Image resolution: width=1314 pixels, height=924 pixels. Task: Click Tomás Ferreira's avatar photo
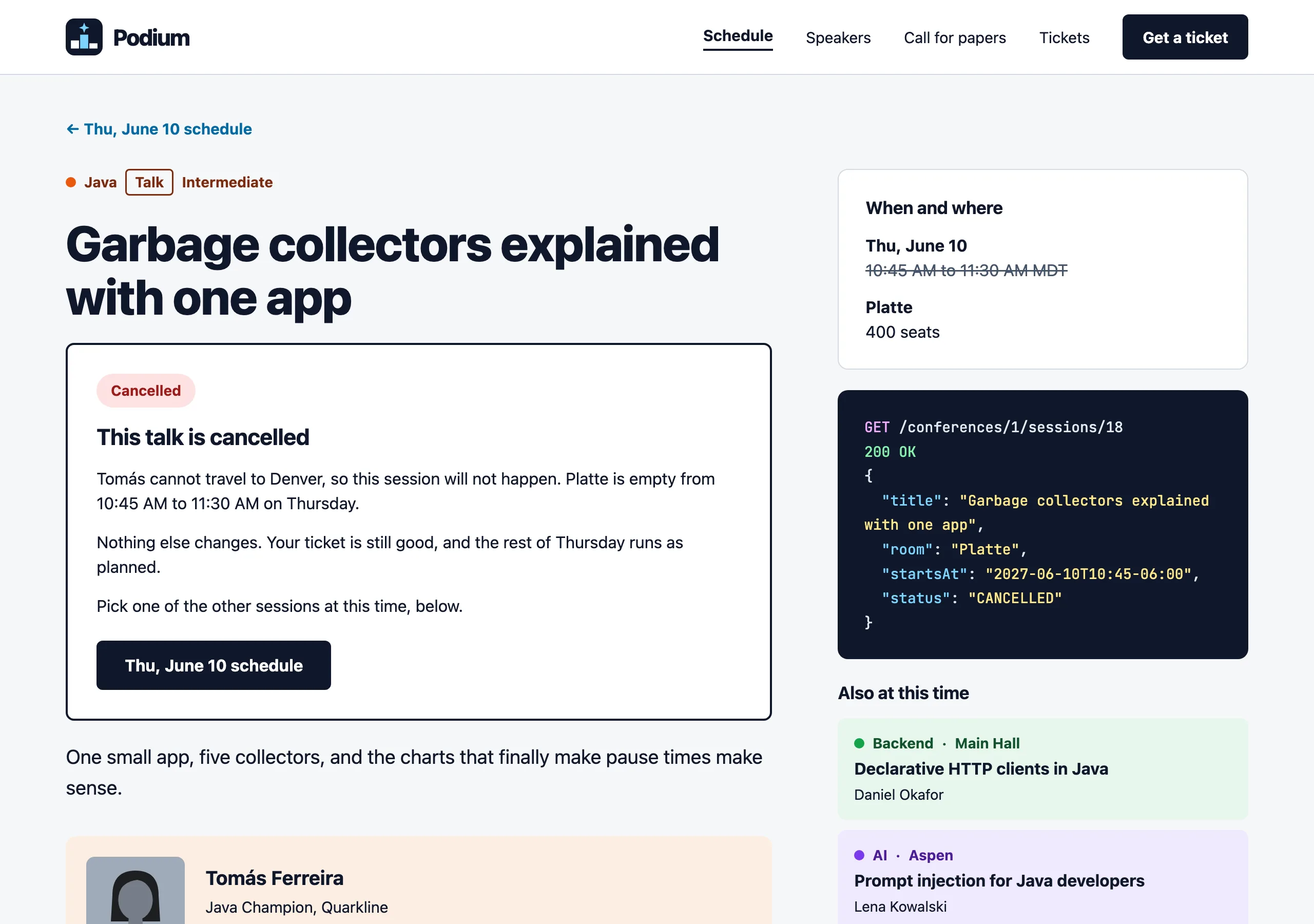tap(135, 890)
